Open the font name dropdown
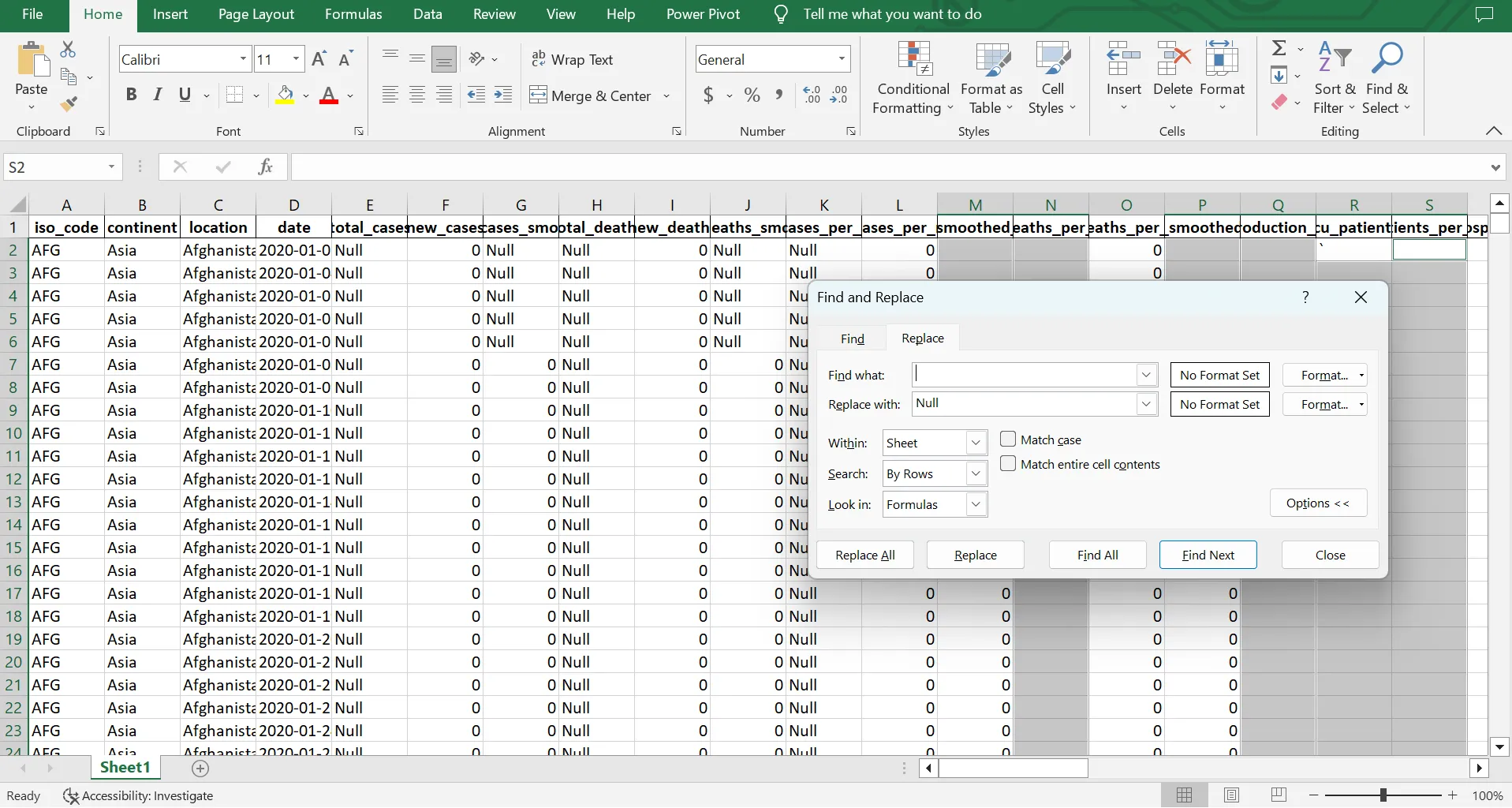 click(243, 59)
